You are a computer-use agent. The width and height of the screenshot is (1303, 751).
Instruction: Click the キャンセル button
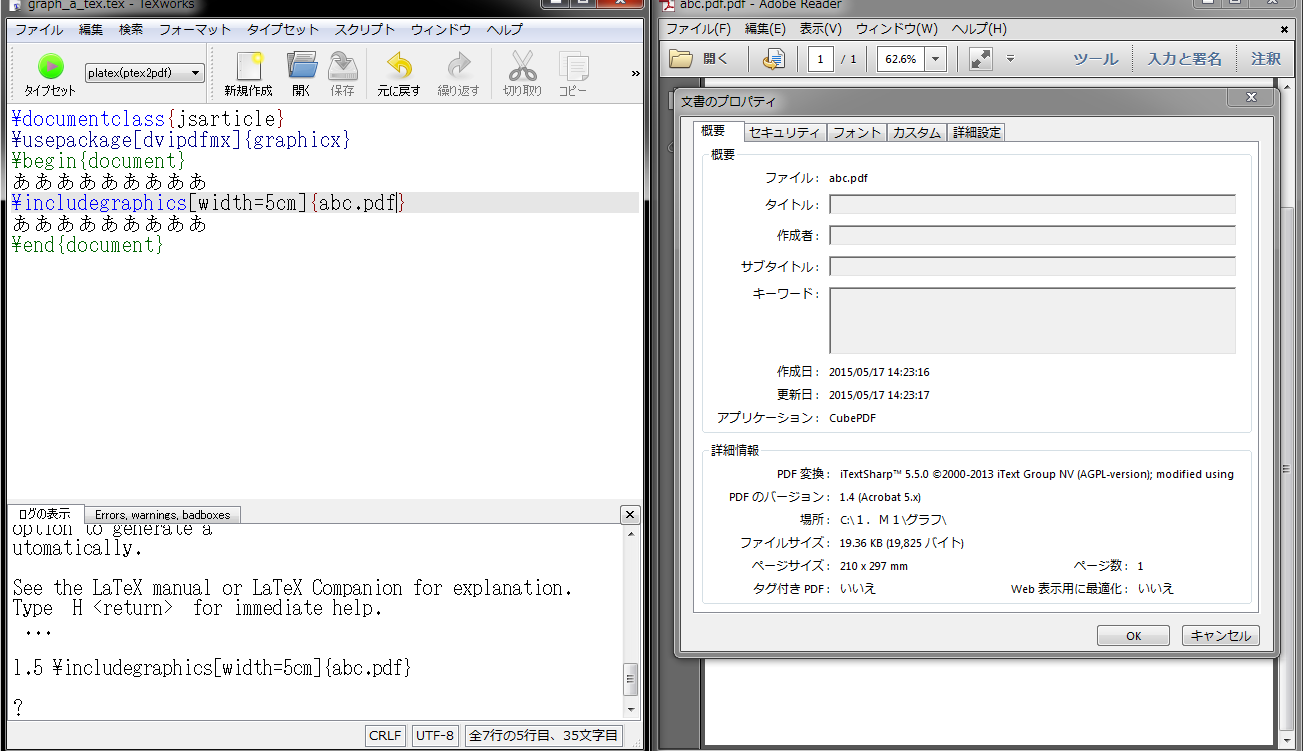(1220, 636)
